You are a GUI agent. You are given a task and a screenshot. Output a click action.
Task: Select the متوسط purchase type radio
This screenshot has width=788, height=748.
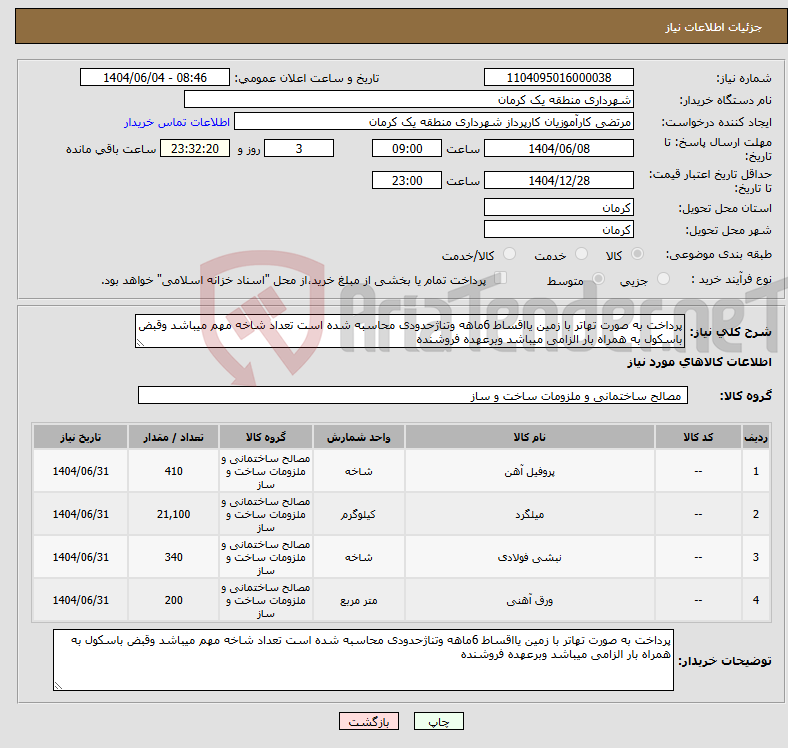[598, 278]
